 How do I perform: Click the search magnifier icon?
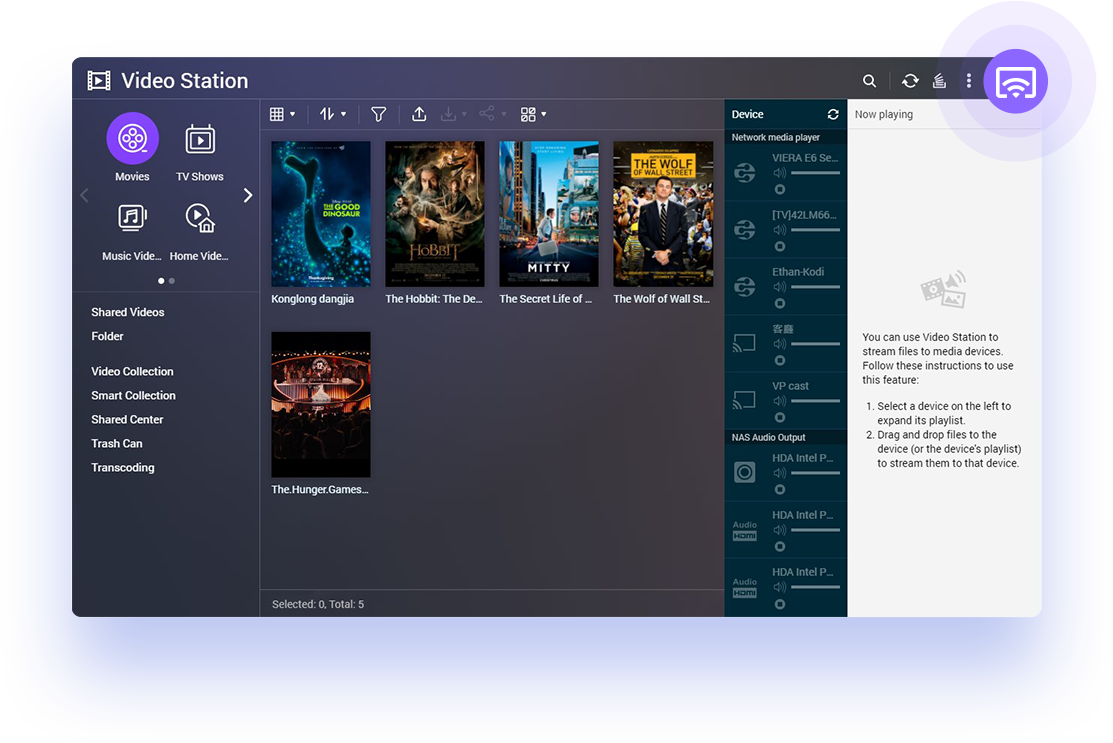(x=869, y=81)
